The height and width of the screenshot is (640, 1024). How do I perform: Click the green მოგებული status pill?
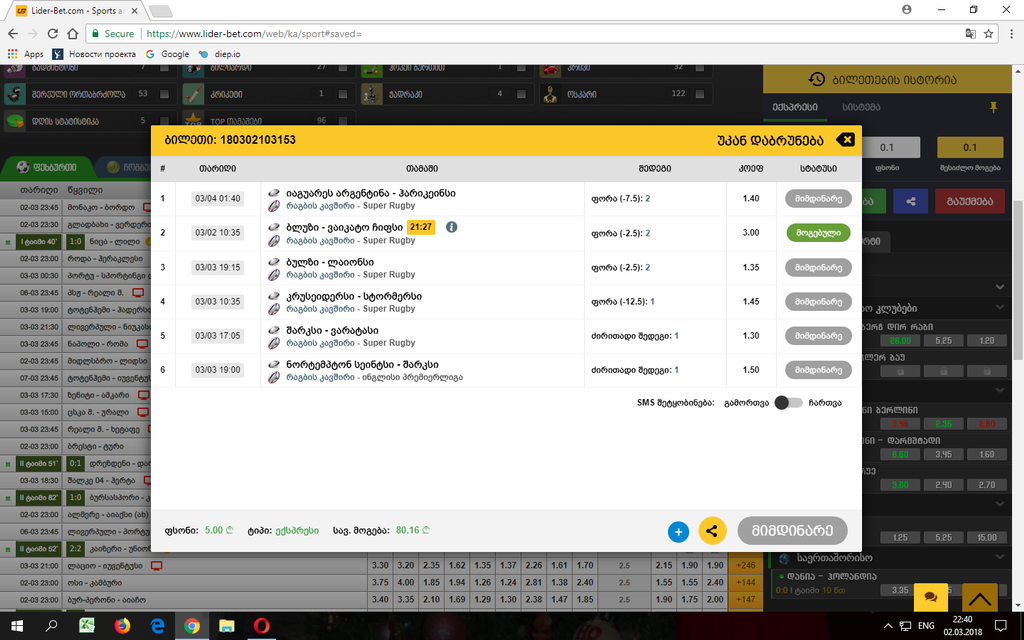click(x=818, y=233)
